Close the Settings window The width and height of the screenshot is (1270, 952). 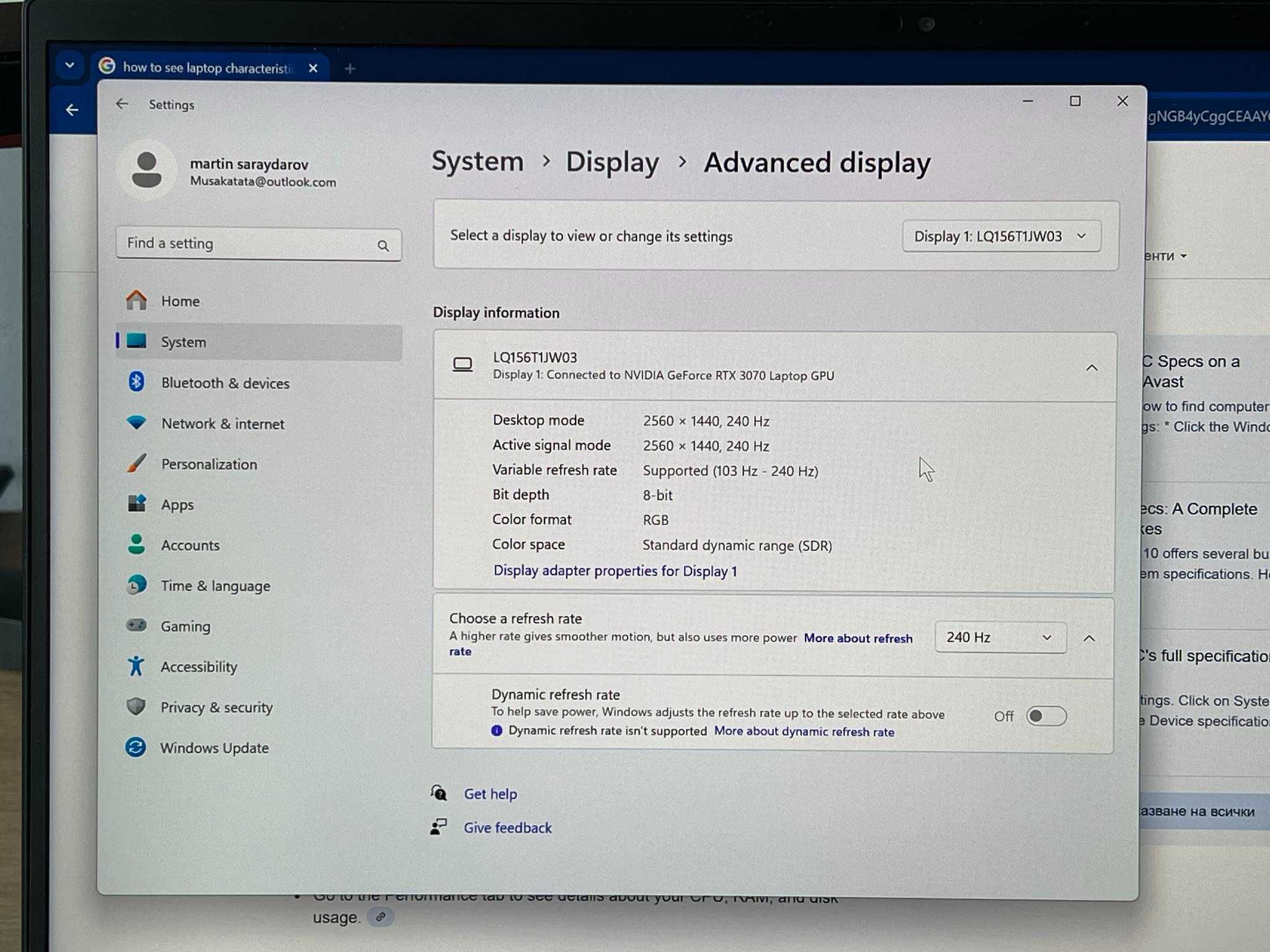[x=1122, y=101]
